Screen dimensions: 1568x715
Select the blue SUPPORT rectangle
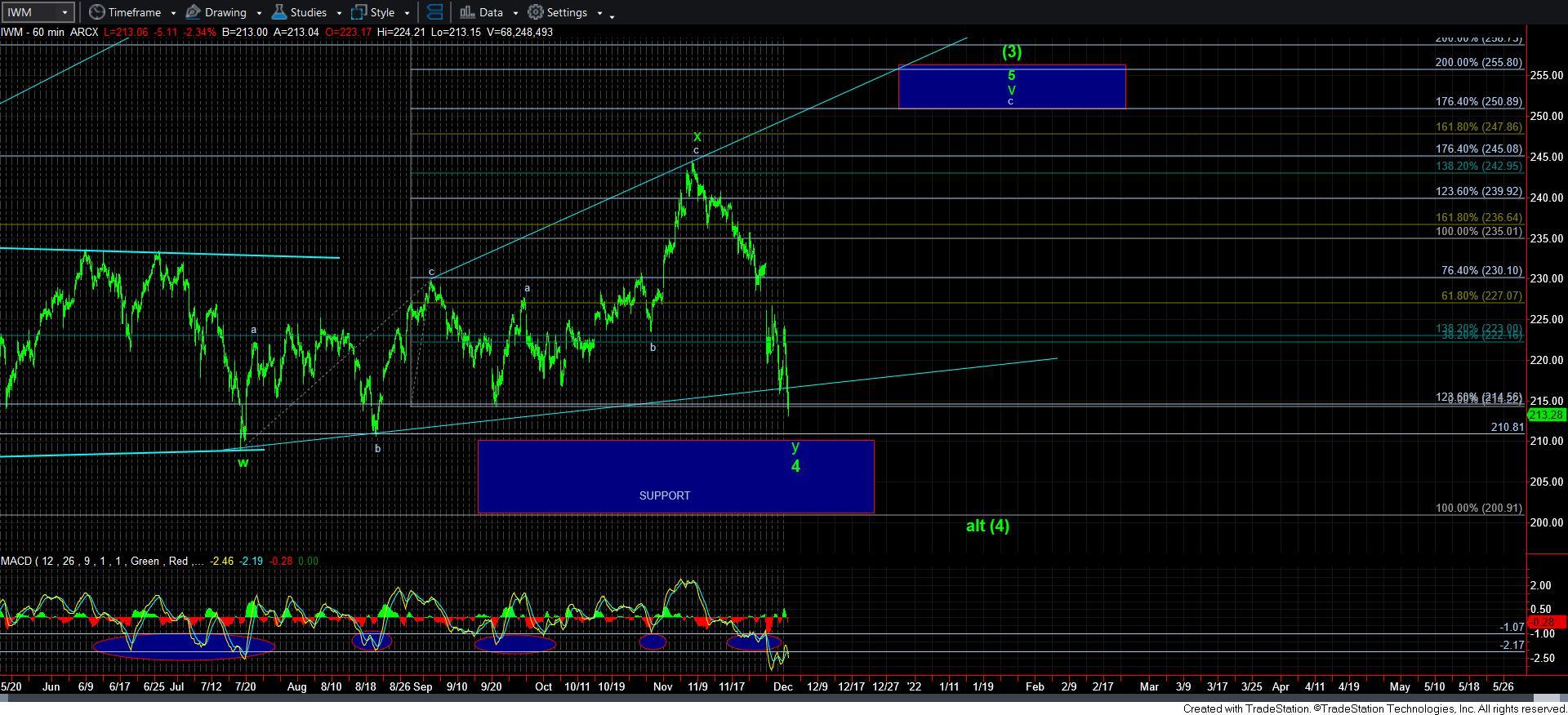675,476
